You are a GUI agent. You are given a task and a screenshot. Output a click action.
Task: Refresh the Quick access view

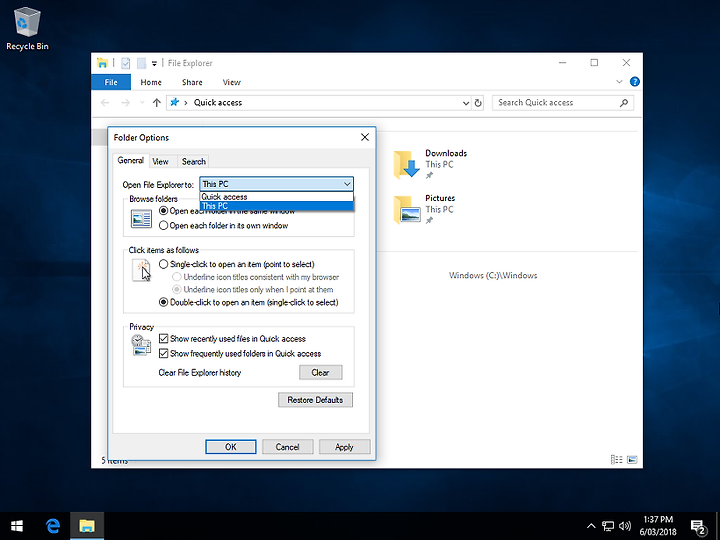[478, 103]
